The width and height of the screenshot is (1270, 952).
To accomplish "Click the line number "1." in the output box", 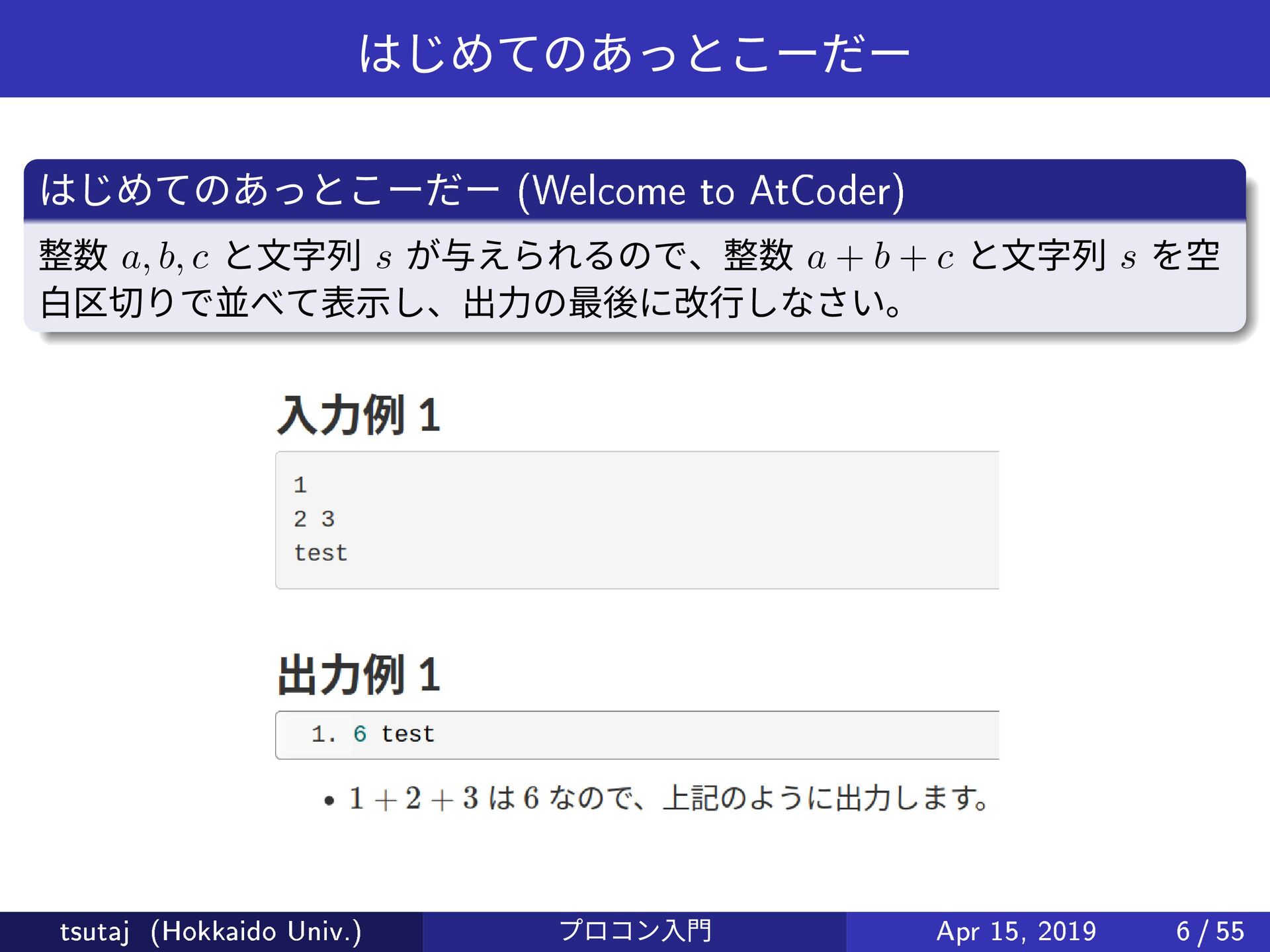I will pos(323,734).
